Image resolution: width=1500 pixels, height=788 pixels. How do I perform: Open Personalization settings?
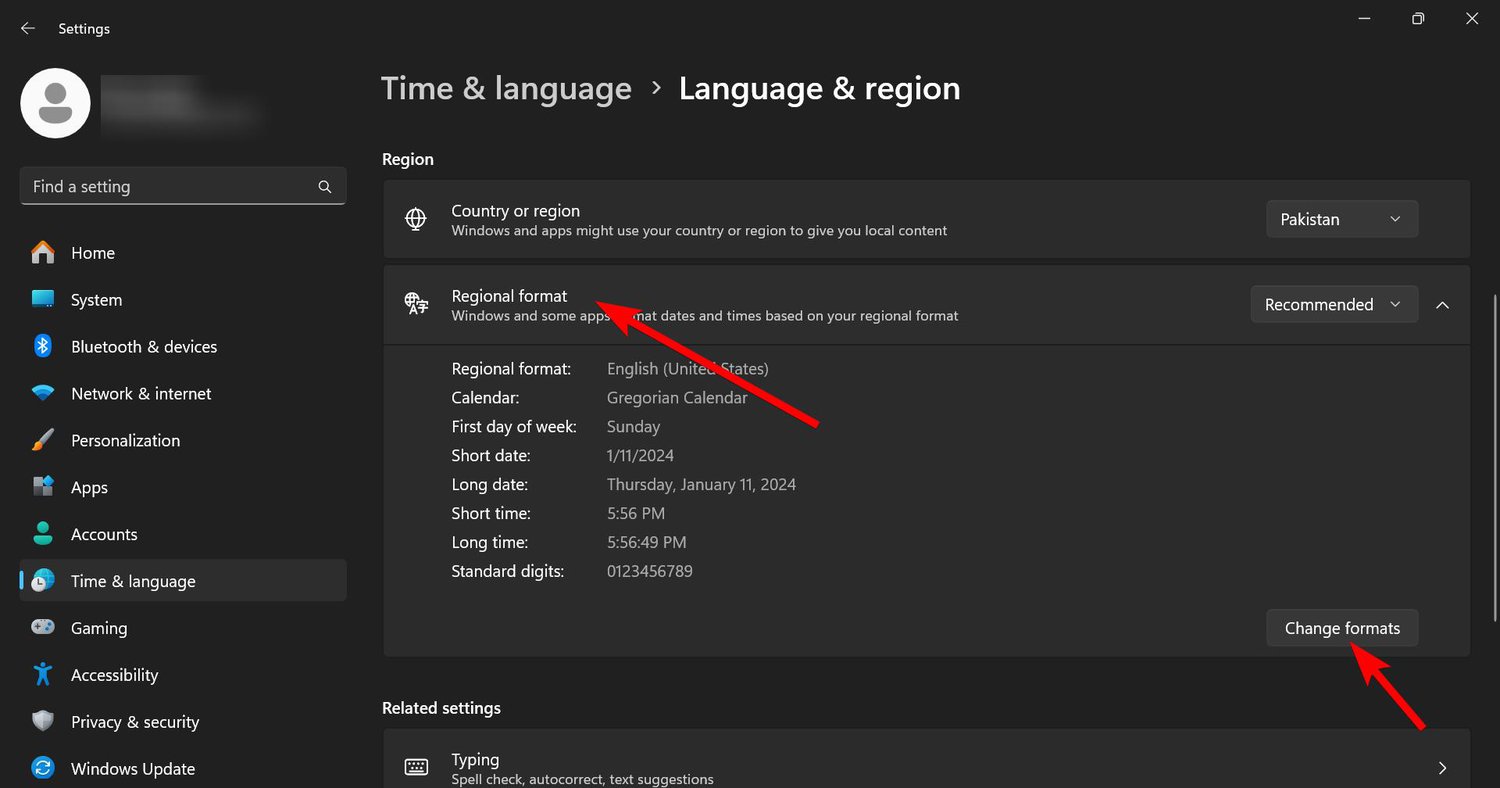125,440
